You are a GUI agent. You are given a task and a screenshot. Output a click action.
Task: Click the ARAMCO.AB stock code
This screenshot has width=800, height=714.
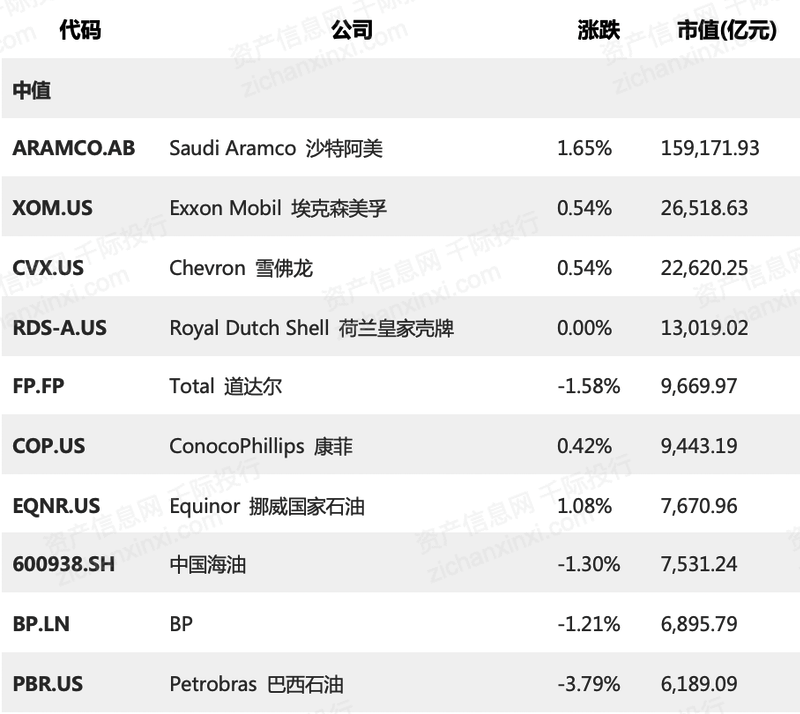[x=73, y=148]
